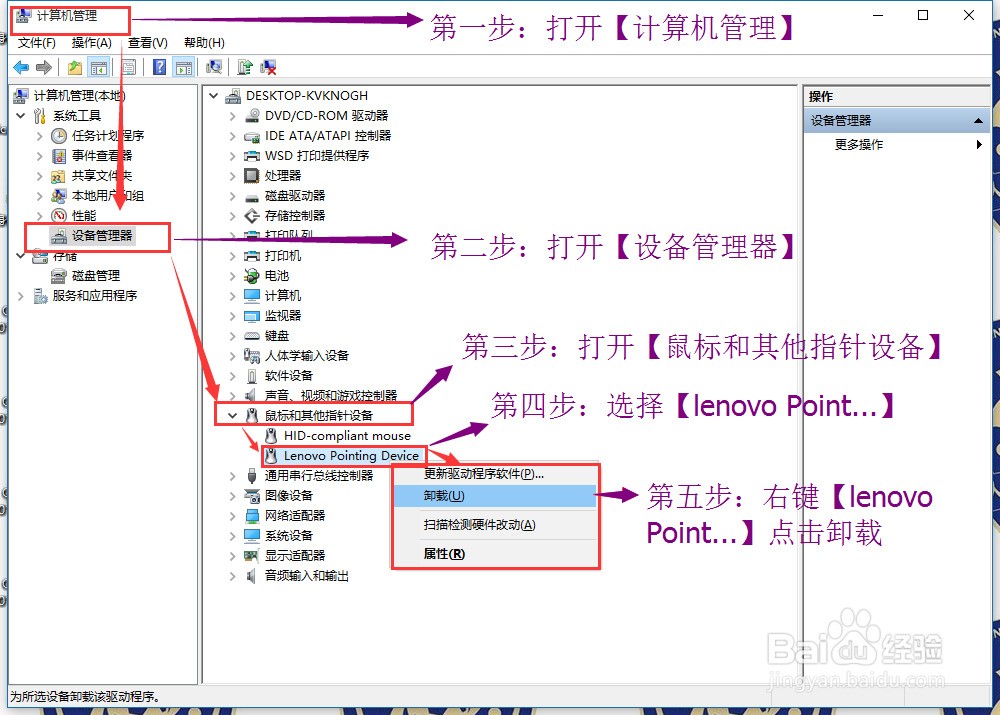Screen dimensions: 1000x715
Task: Expand the 任务计划程序 node arrow
Action: [x=40, y=136]
